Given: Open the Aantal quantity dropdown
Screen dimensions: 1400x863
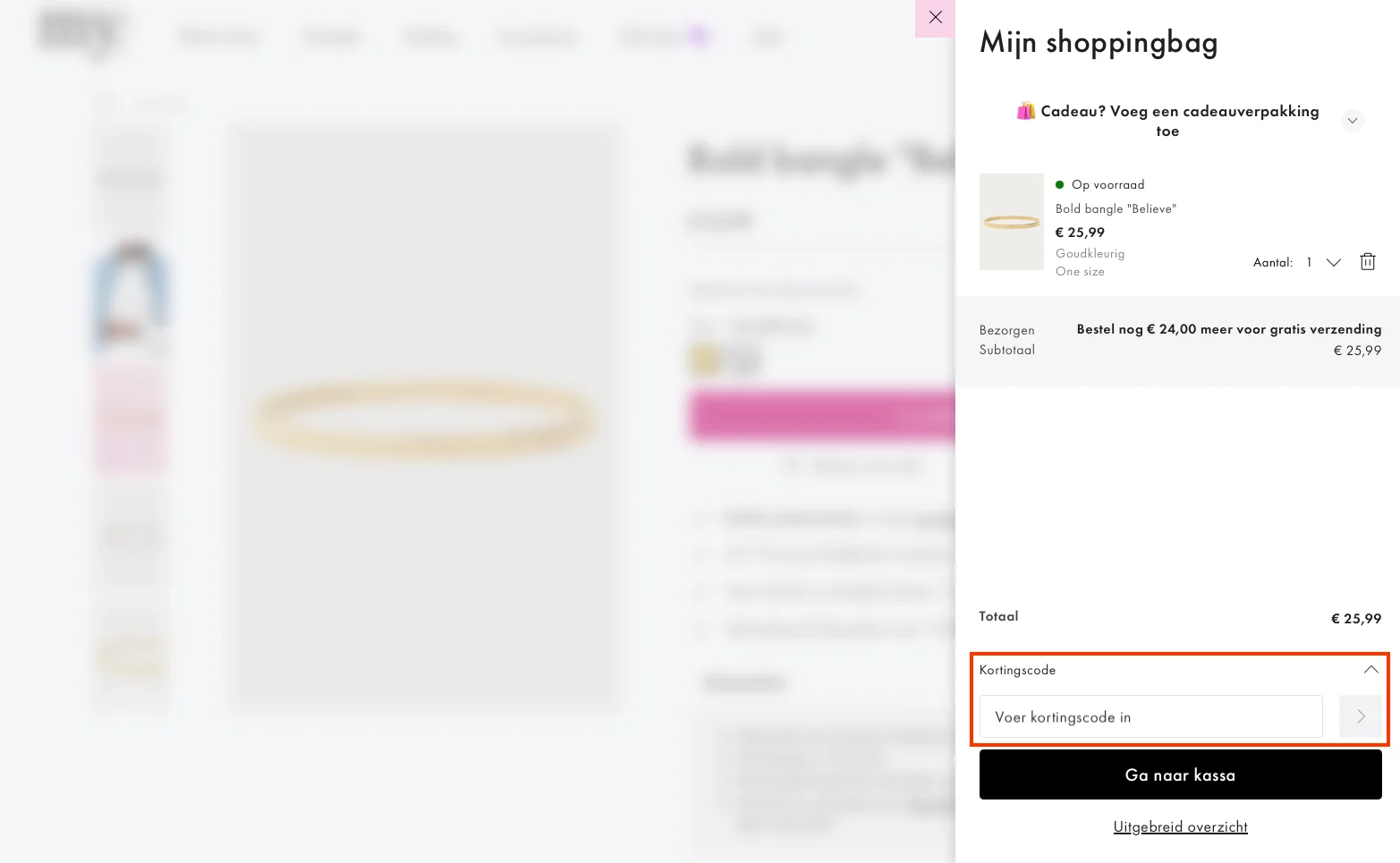Looking at the screenshot, I should [1333, 262].
